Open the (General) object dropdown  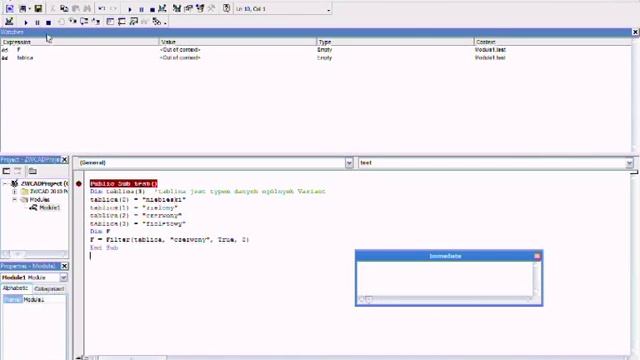349,163
